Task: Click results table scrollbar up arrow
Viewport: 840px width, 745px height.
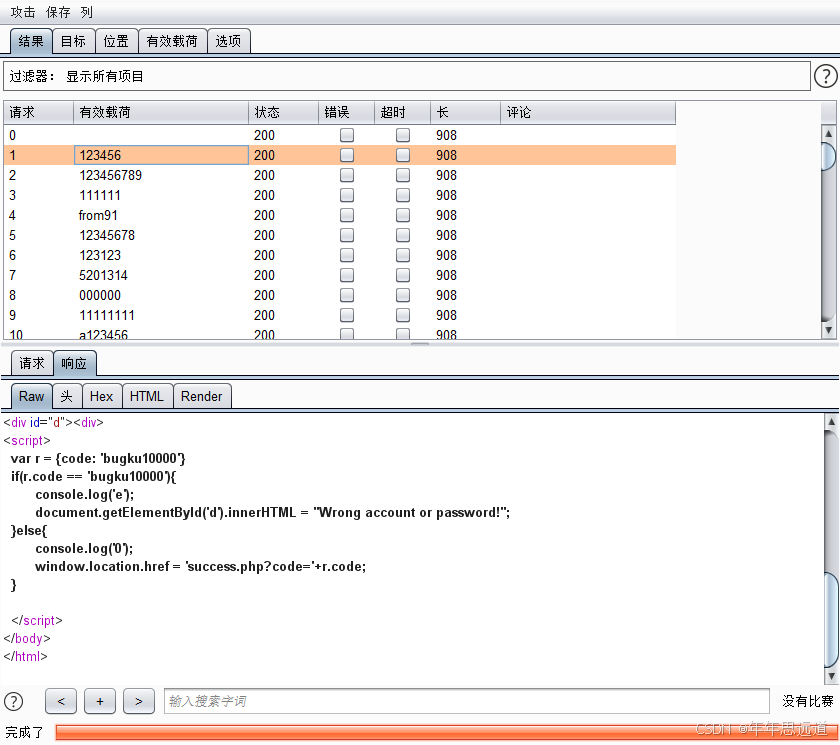Action: point(828,133)
